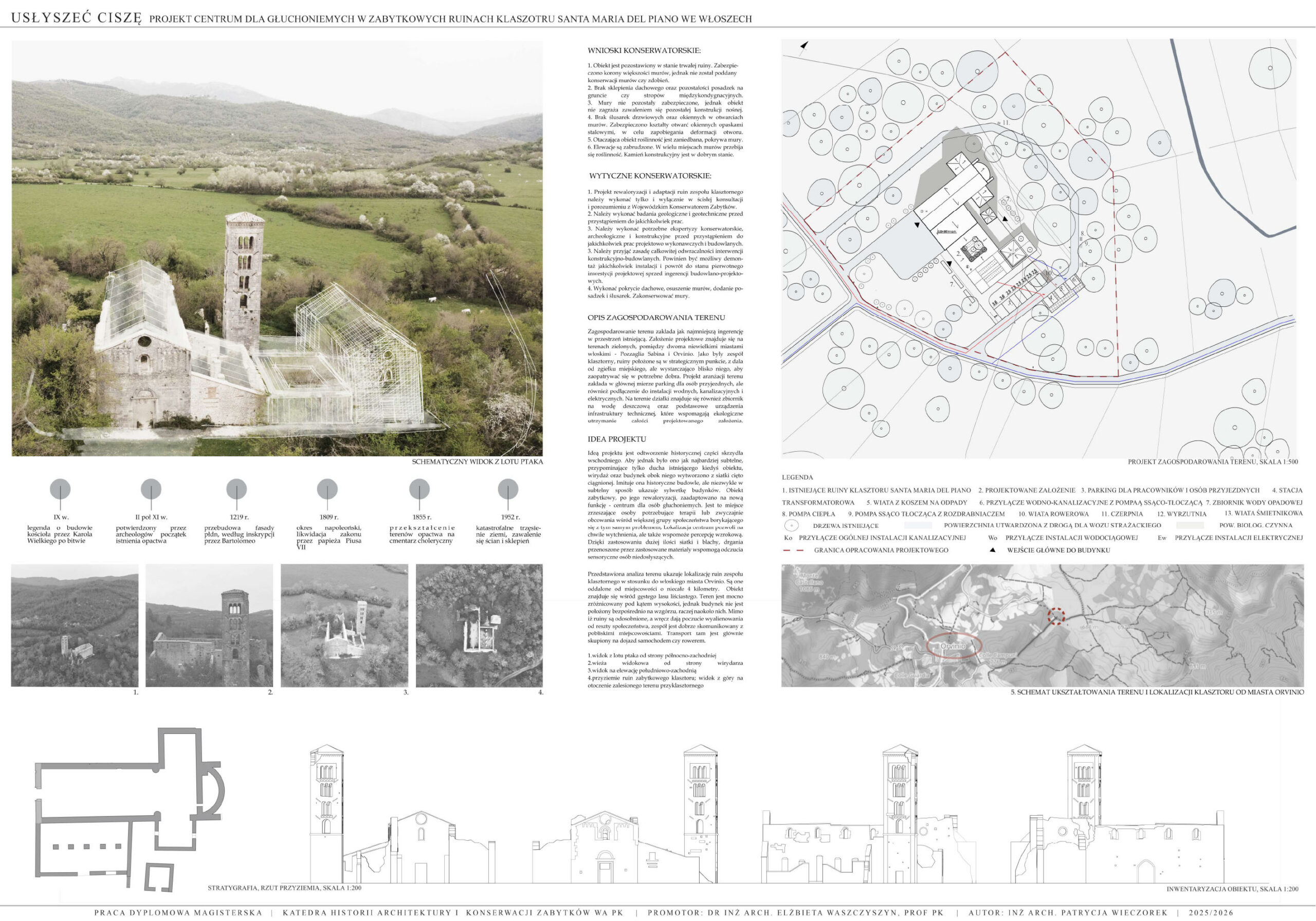This screenshot has height=921, width=1316.
Task: Select photo thumbnail number 1
Action: (x=75, y=625)
